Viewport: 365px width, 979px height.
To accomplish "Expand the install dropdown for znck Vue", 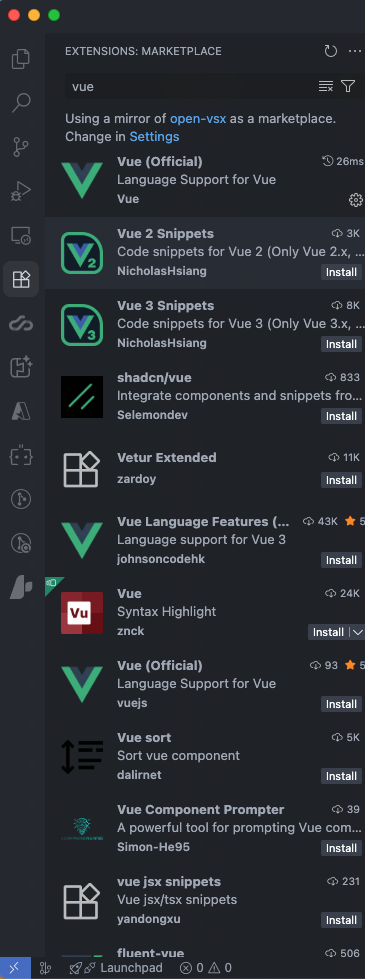I will 358,632.
